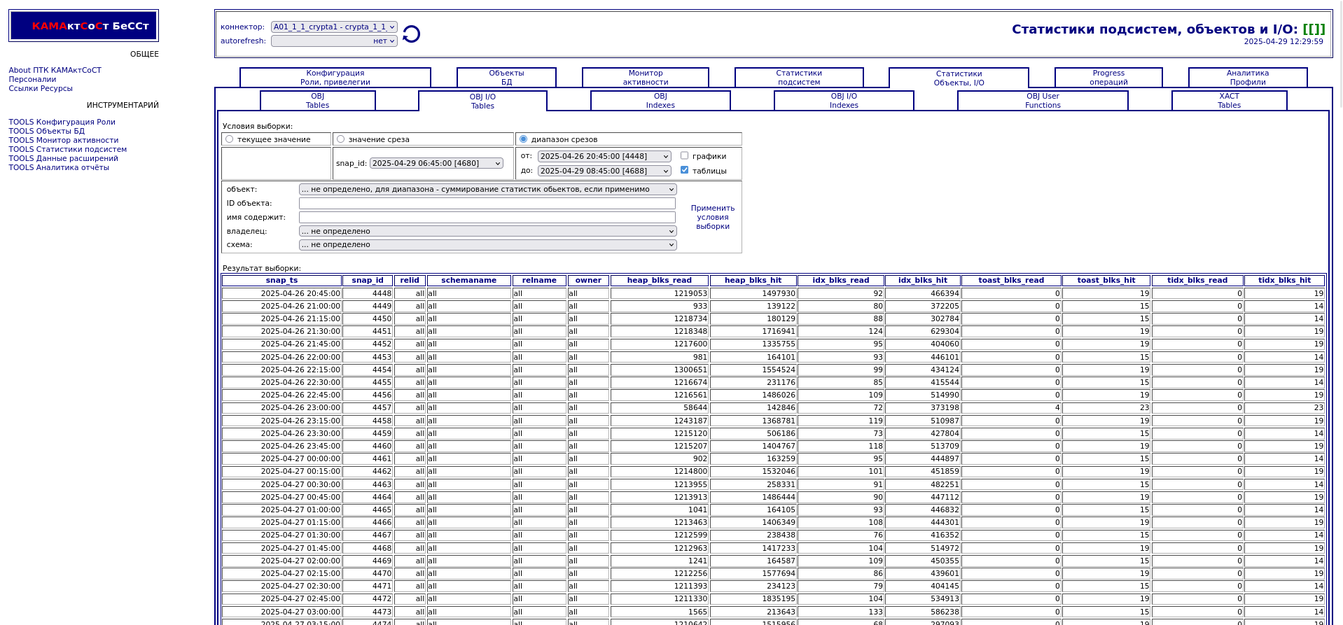Select the 'текущее значение' radio button

(230, 139)
